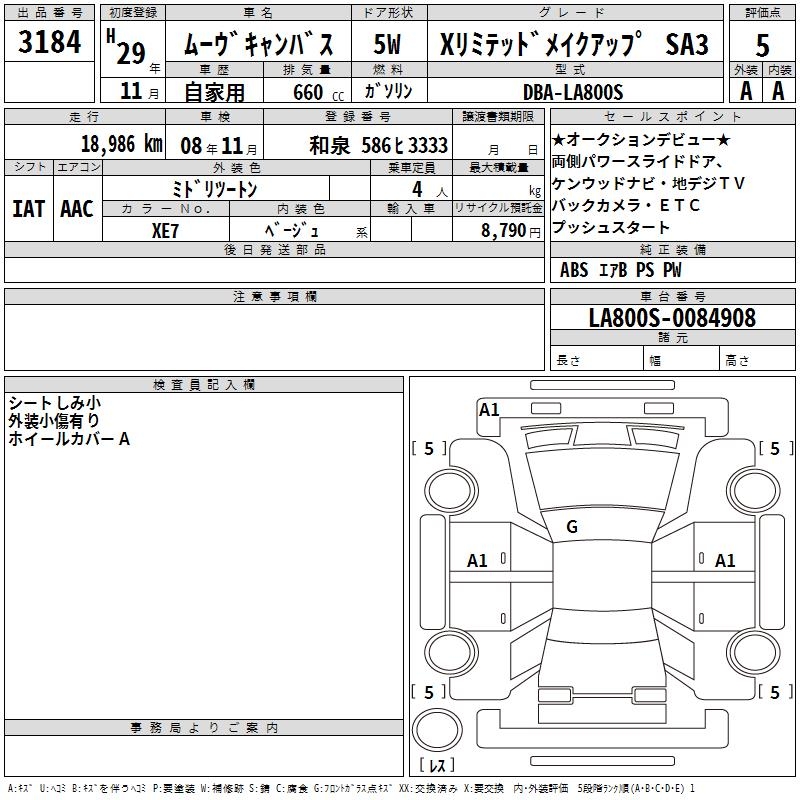Click interior color ベージュ
The image size is (800, 800).
(291, 231)
